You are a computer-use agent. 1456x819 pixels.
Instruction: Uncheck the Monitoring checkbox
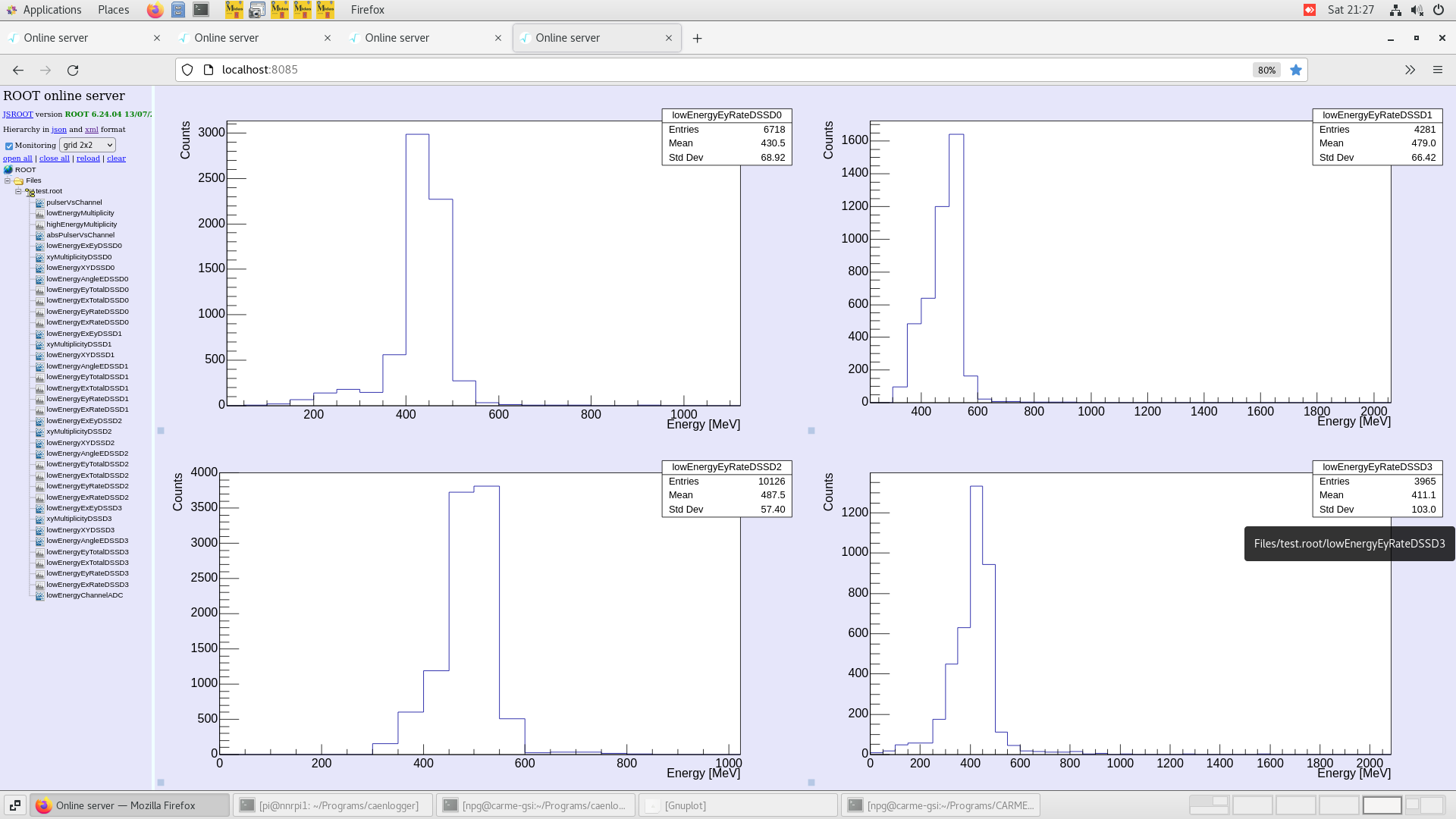click(x=9, y=146)
